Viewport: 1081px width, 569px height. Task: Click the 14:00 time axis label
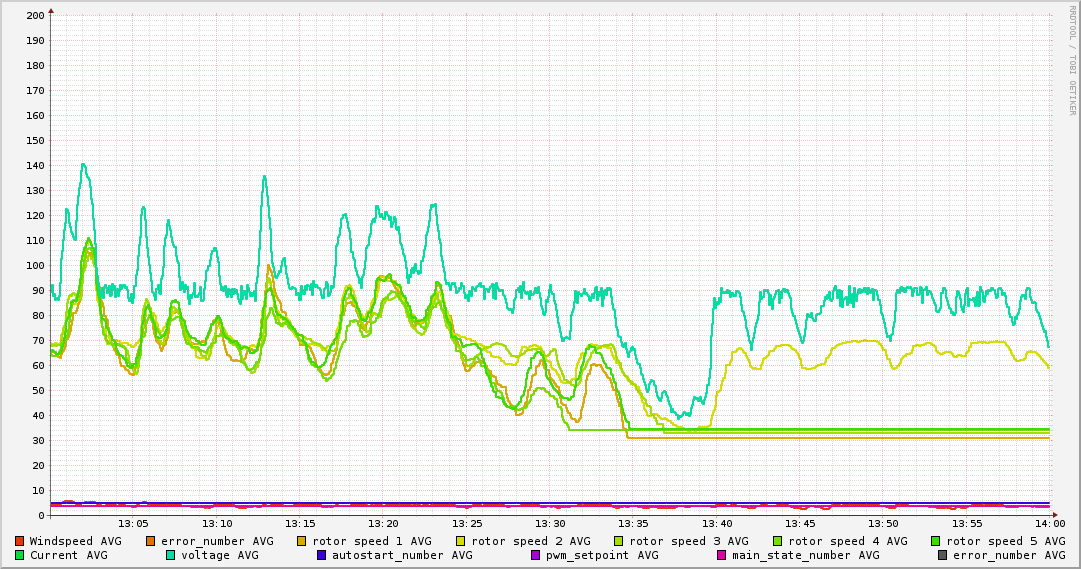coord(1050,525)
